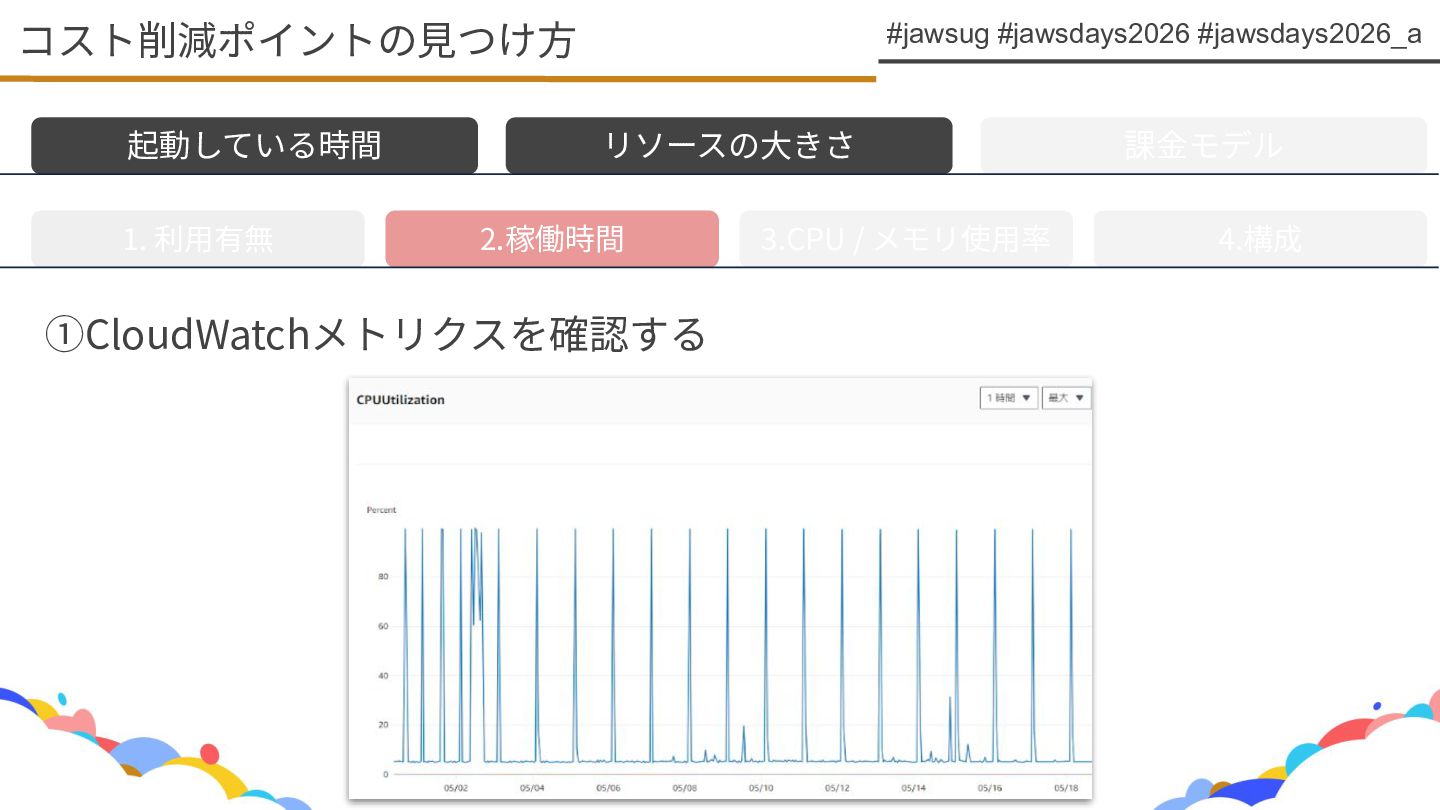Select the highlighted 2.稼働時間 step
The width and height of the screenshot is (1440, 810).
(x=552, y=239)
